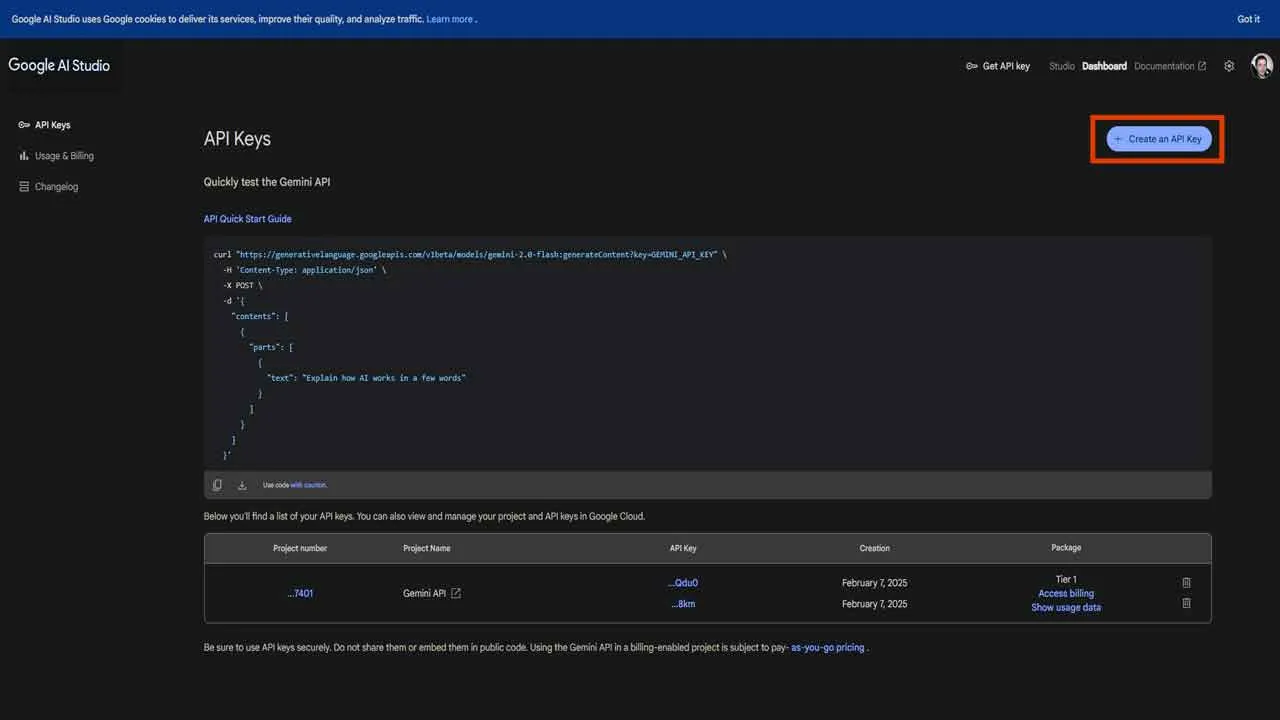Click 'Explain how AI works' text line
Image resolution: width=1280 pixels, height=720 pixels.
pos(366,378)
